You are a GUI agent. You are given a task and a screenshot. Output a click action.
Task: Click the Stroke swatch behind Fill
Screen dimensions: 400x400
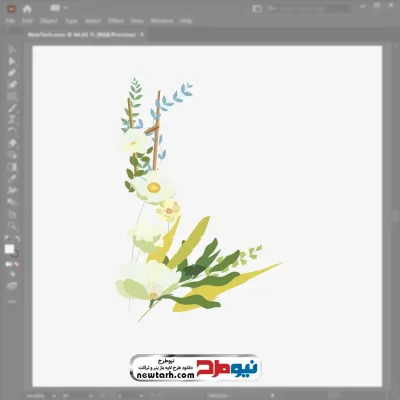[x=16, y=254]
